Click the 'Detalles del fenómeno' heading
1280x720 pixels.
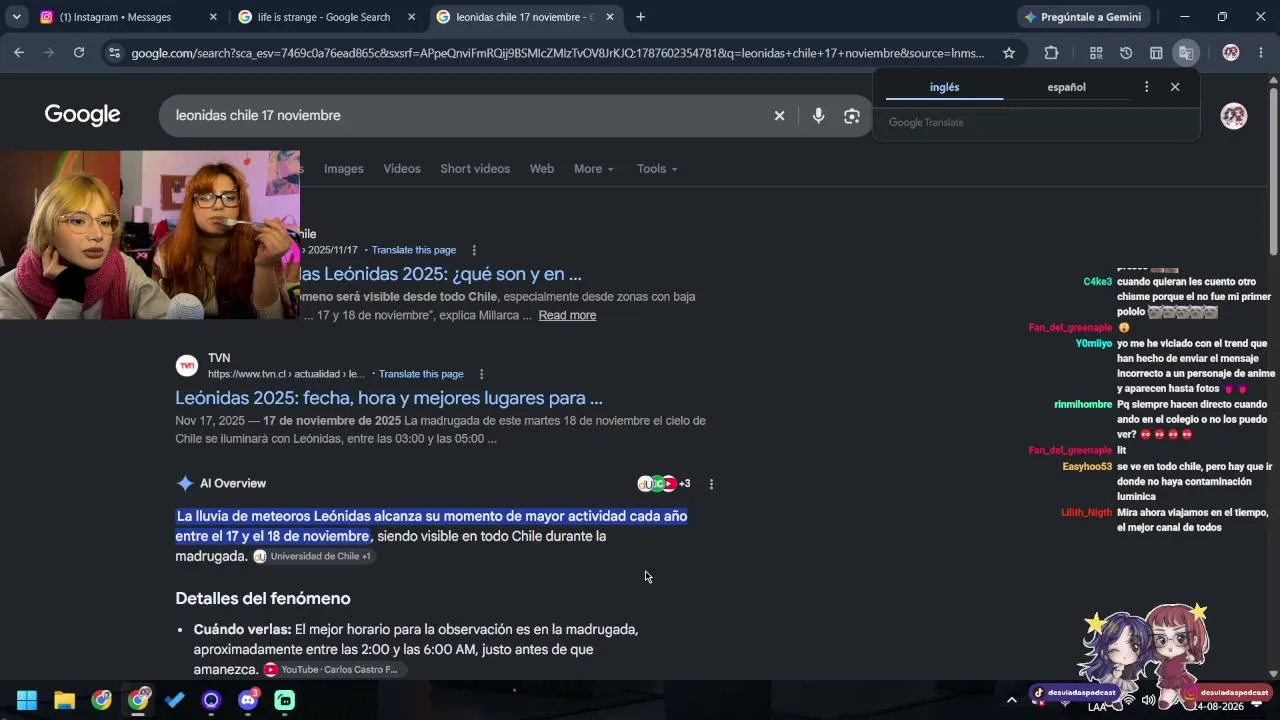click(x=263, y=599)
